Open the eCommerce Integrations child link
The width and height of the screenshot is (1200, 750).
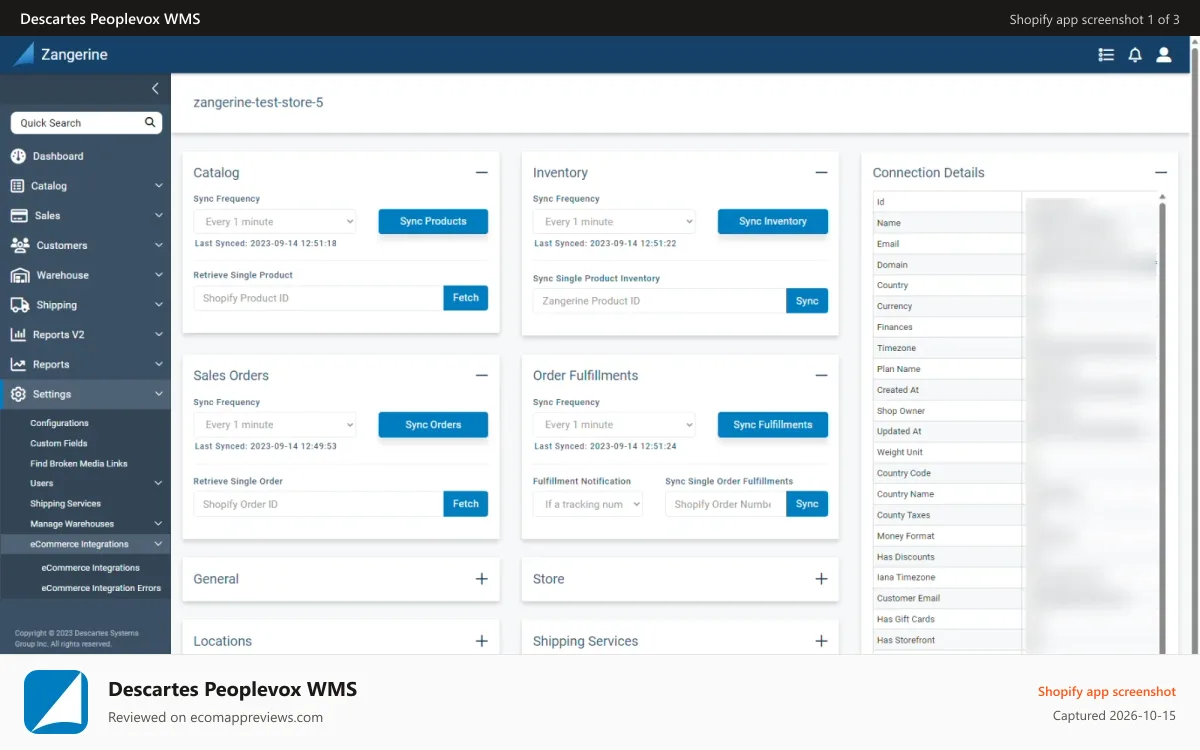(x=91, y=568)
